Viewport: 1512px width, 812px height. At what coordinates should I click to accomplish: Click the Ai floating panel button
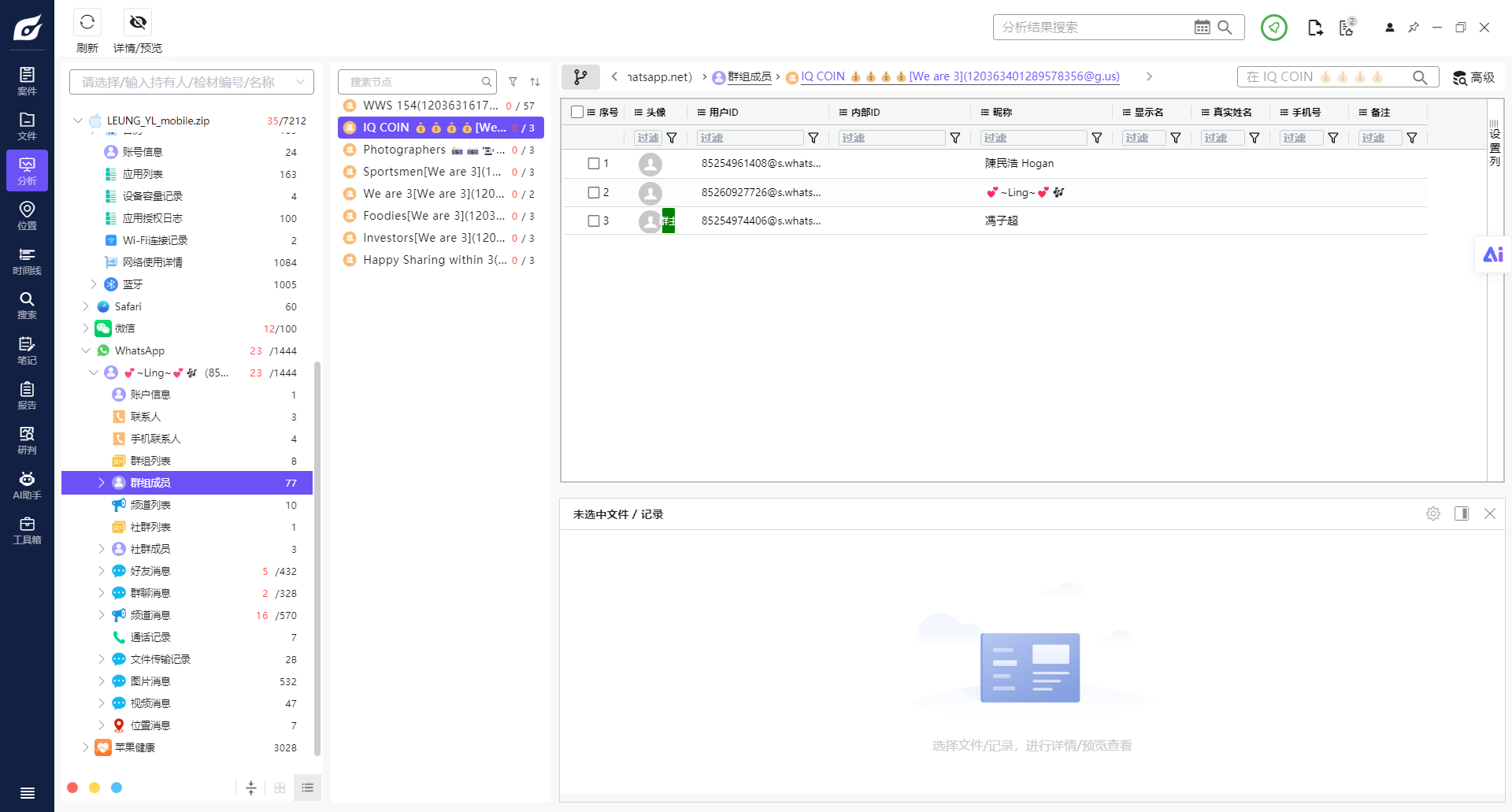pyautogui.click(x=1493, y=254)
